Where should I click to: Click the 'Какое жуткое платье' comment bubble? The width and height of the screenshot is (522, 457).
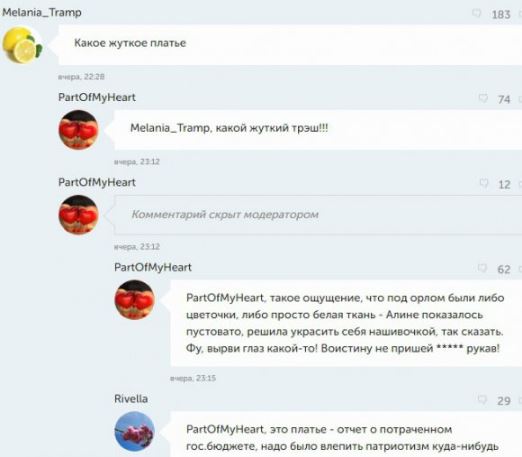[290, 45]
